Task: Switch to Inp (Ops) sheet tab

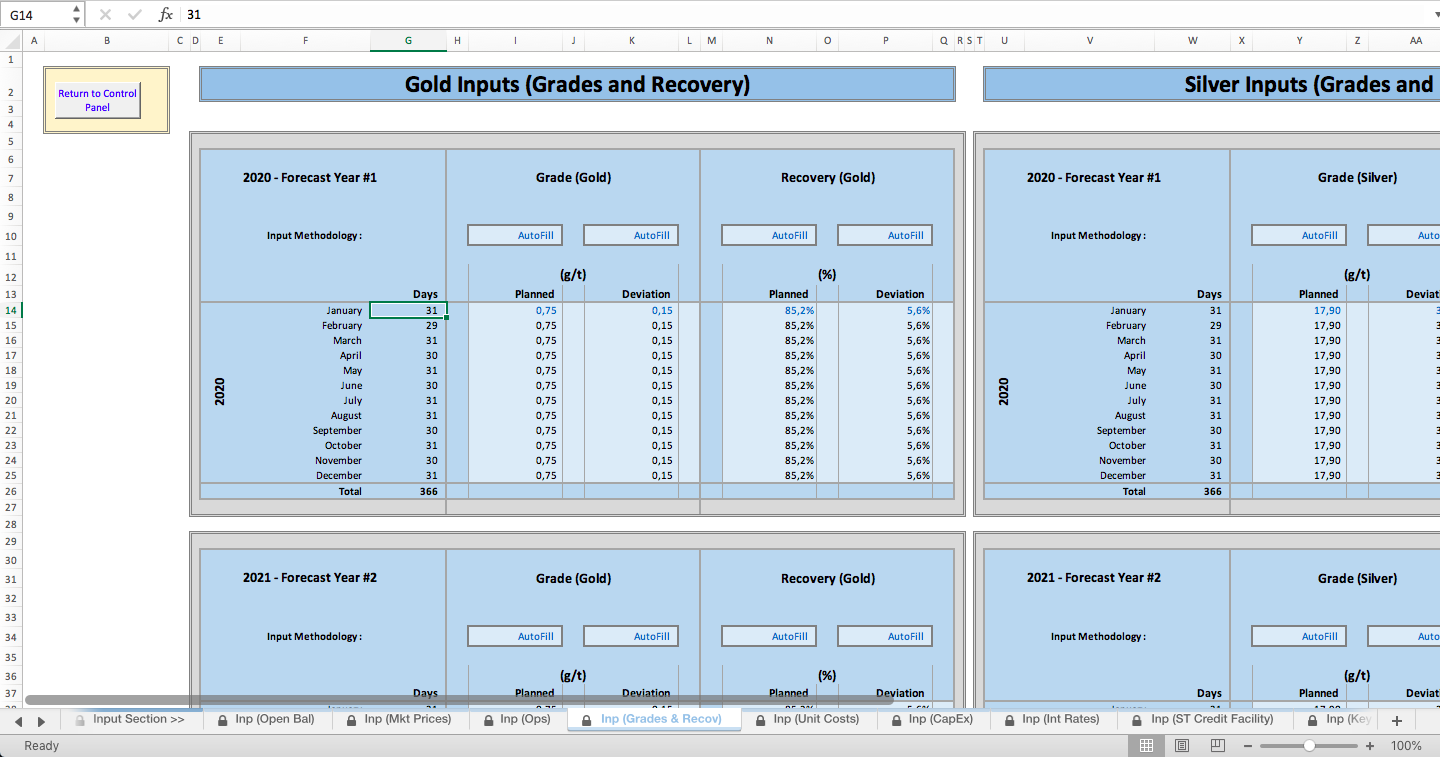Action: pos(516,719)
